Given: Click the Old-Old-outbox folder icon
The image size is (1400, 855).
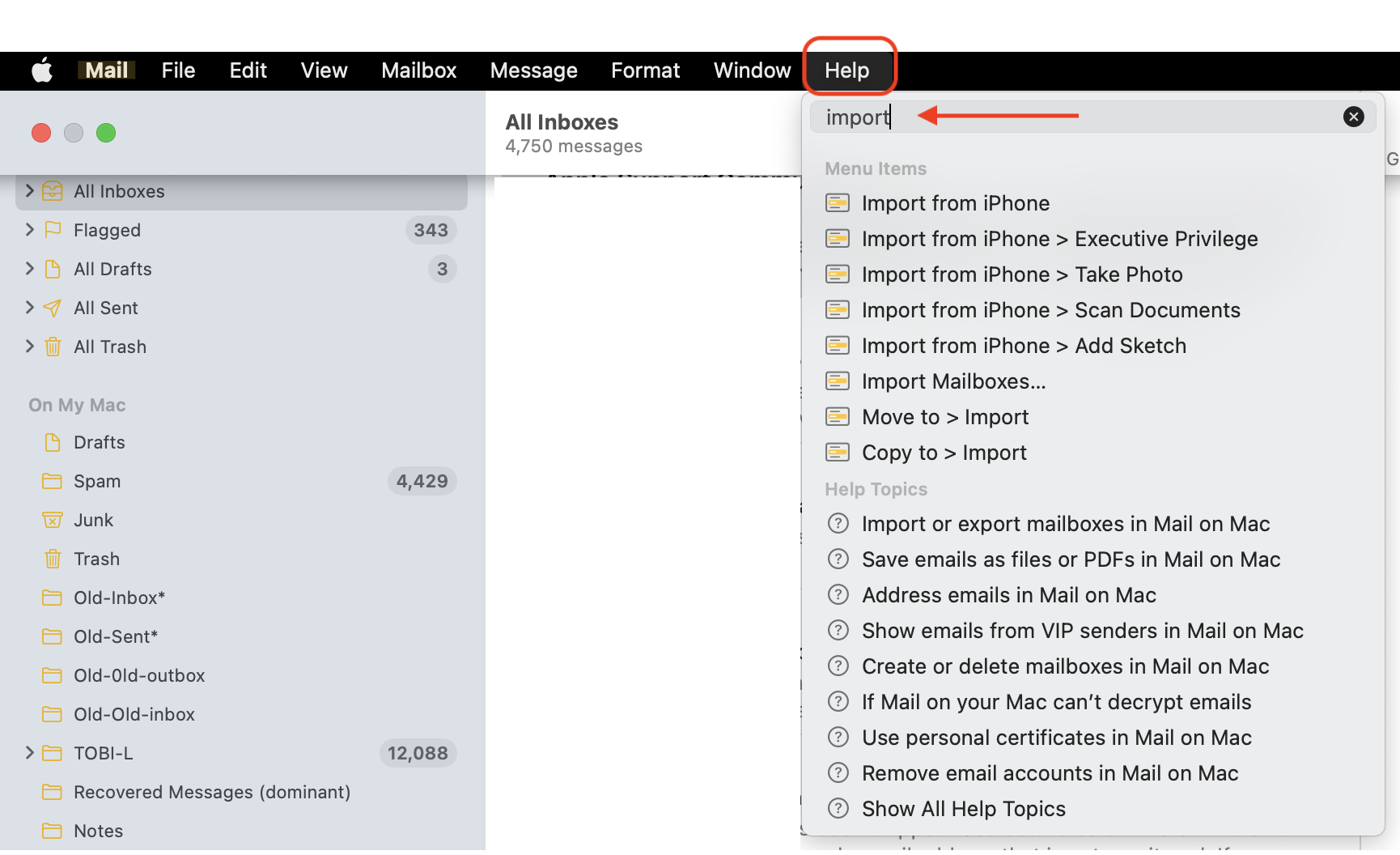Looking at the screenshot, I should click(53, 675).
